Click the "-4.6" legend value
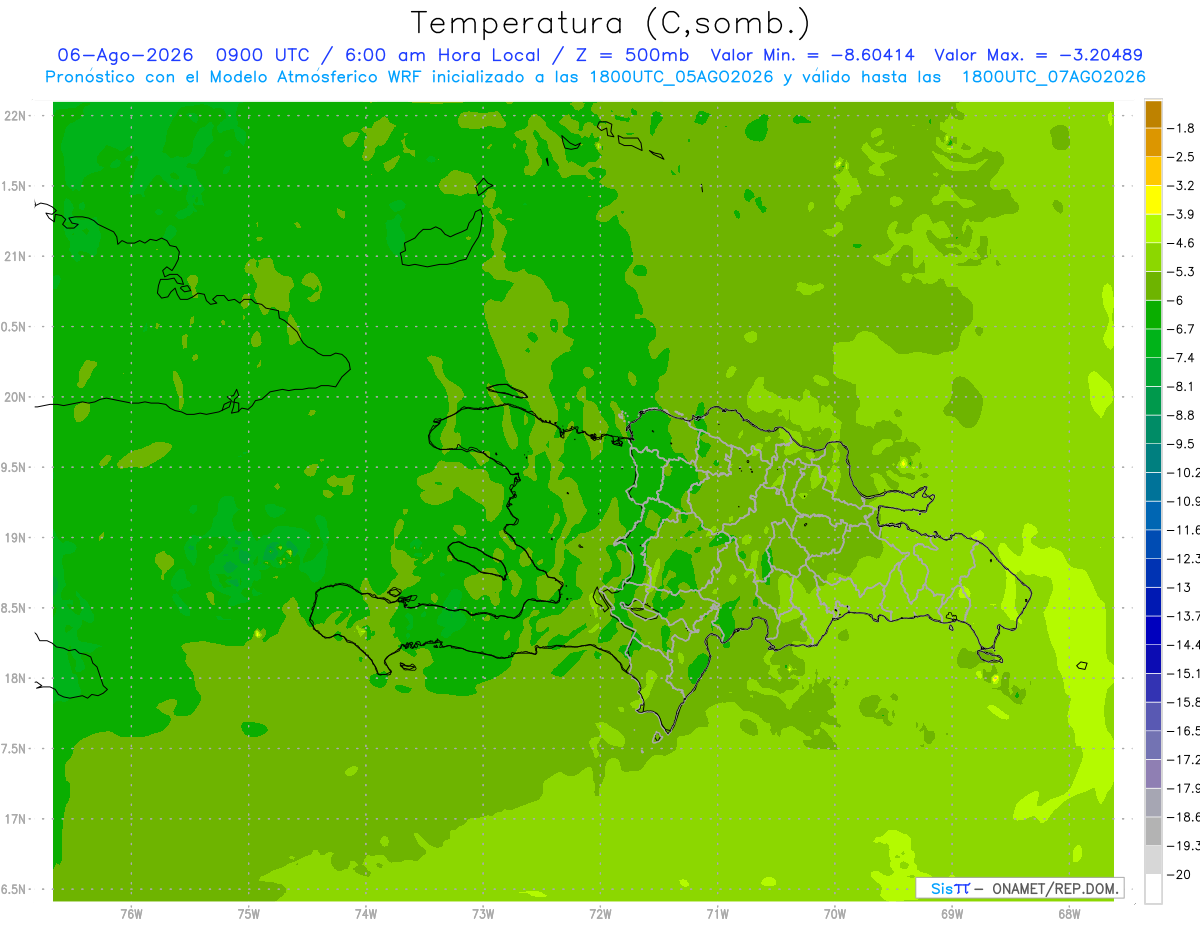 [x=1181, y=243]
